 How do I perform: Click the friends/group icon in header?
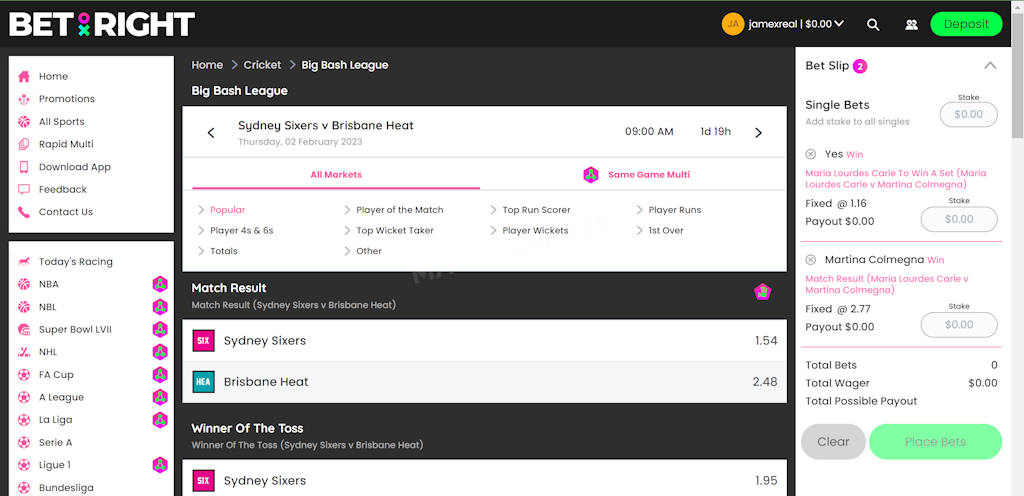pyautogui.click(x=912, y=24)
